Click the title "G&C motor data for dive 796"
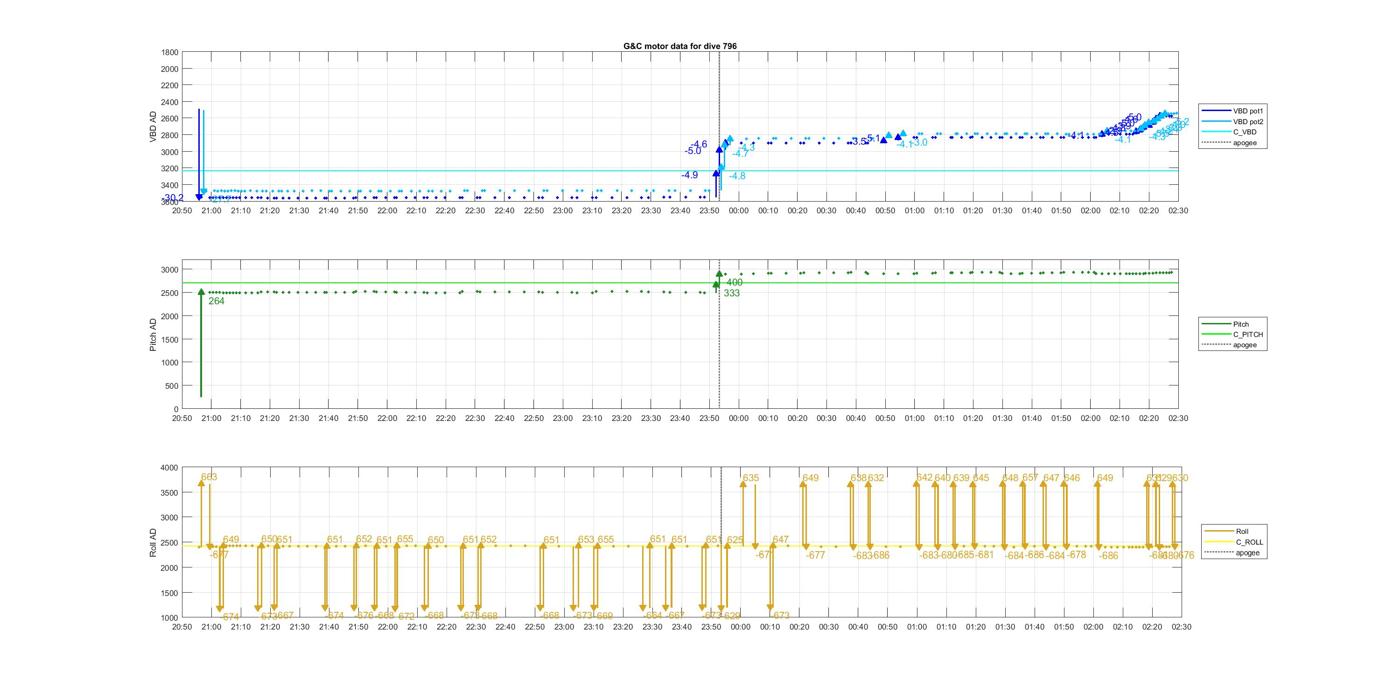Viewport: 1400px width, 693px height. point(680,46)
